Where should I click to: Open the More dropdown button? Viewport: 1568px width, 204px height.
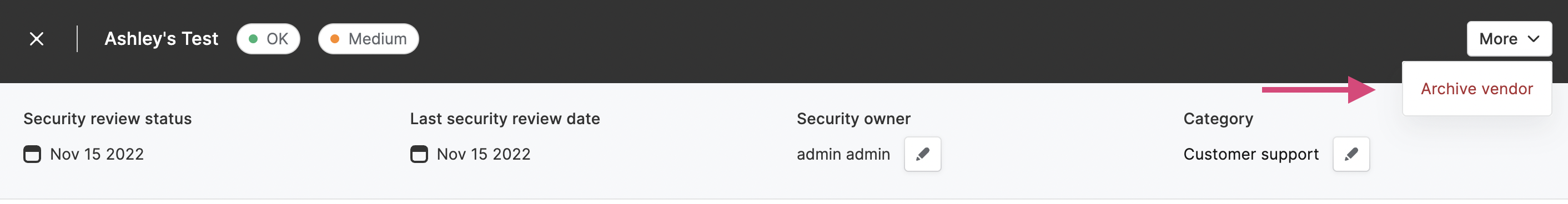click(x=1509, y=39)
